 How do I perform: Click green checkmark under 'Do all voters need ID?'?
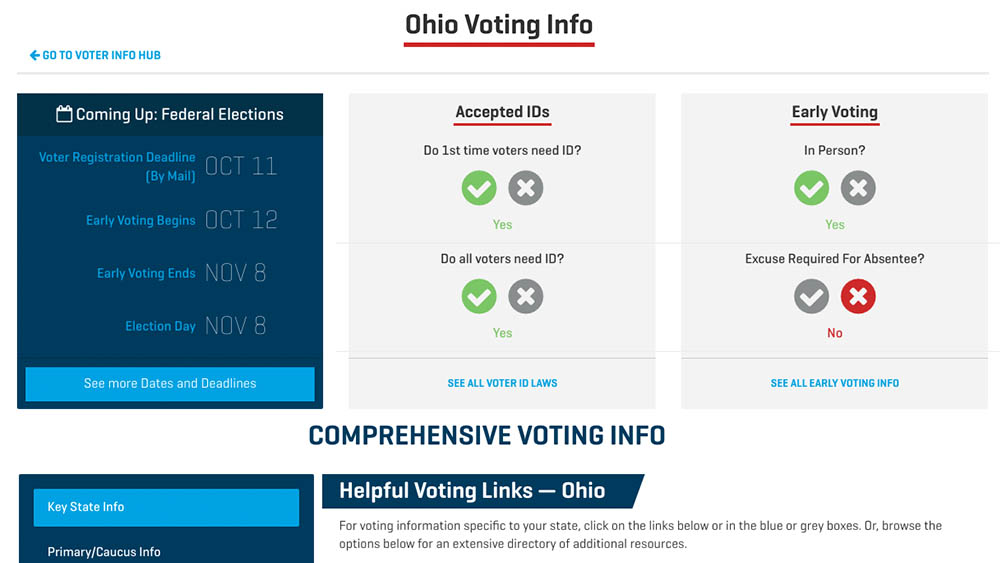pos(479,296)
